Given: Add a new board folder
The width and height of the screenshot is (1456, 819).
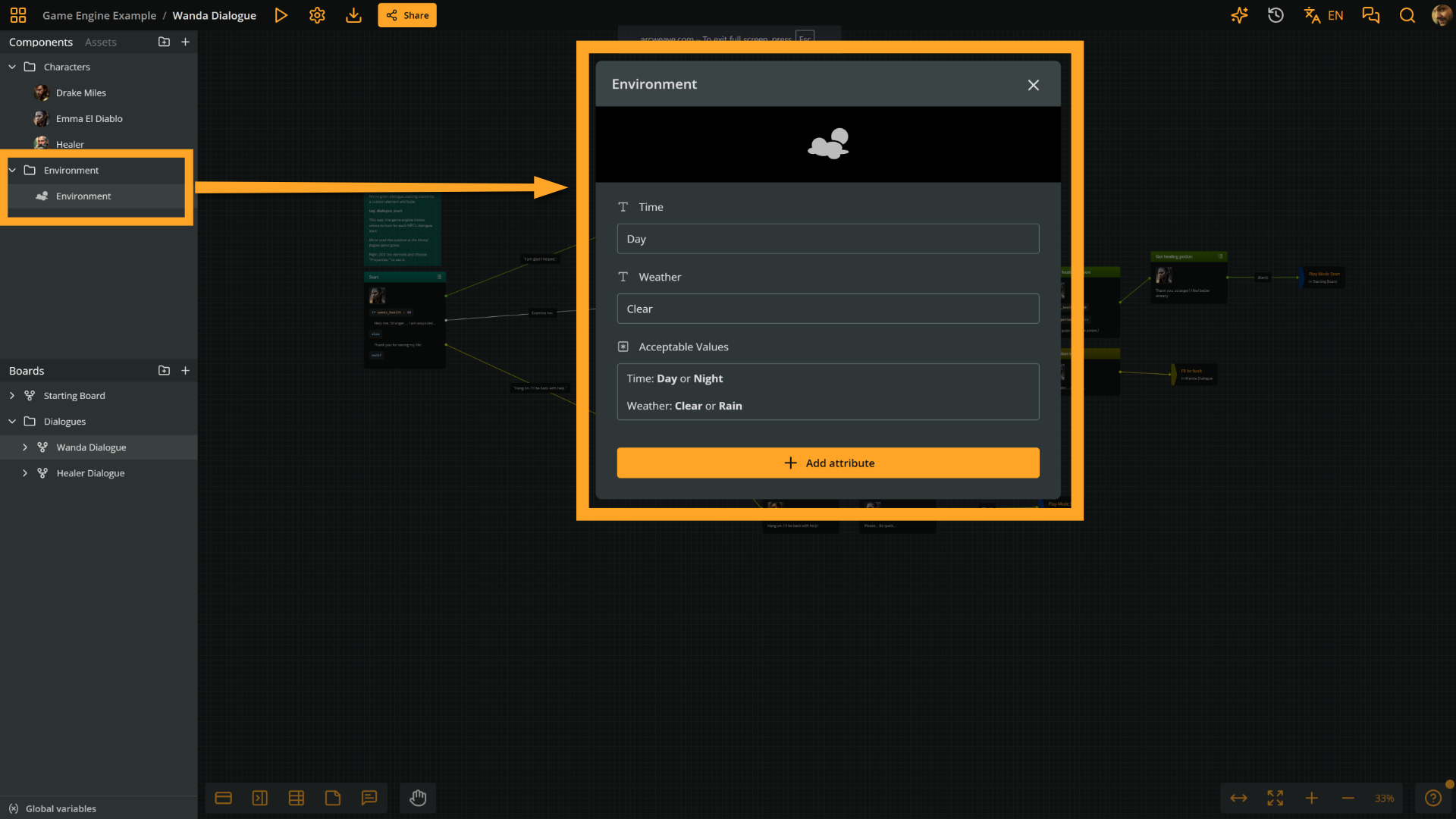Looking at the screenshot, I should point(164,370).
